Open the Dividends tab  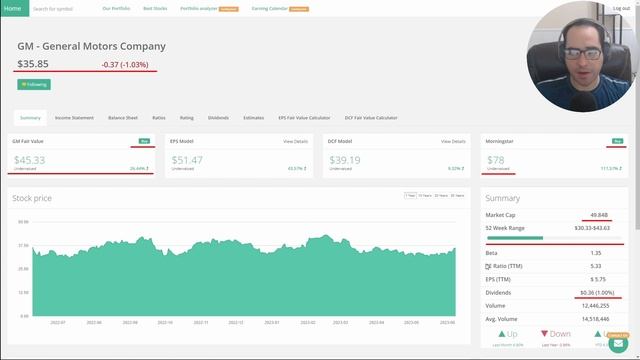(218, 118)
